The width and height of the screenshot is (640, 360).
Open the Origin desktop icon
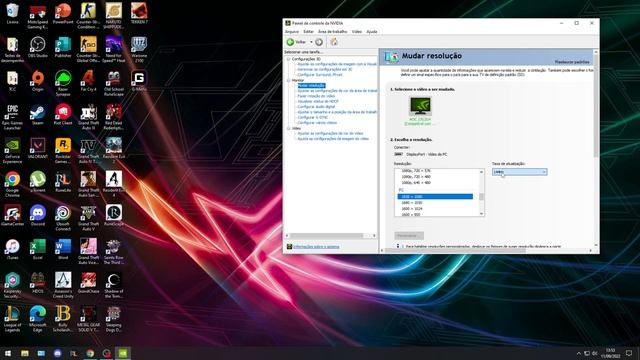[x=38, y=81]
